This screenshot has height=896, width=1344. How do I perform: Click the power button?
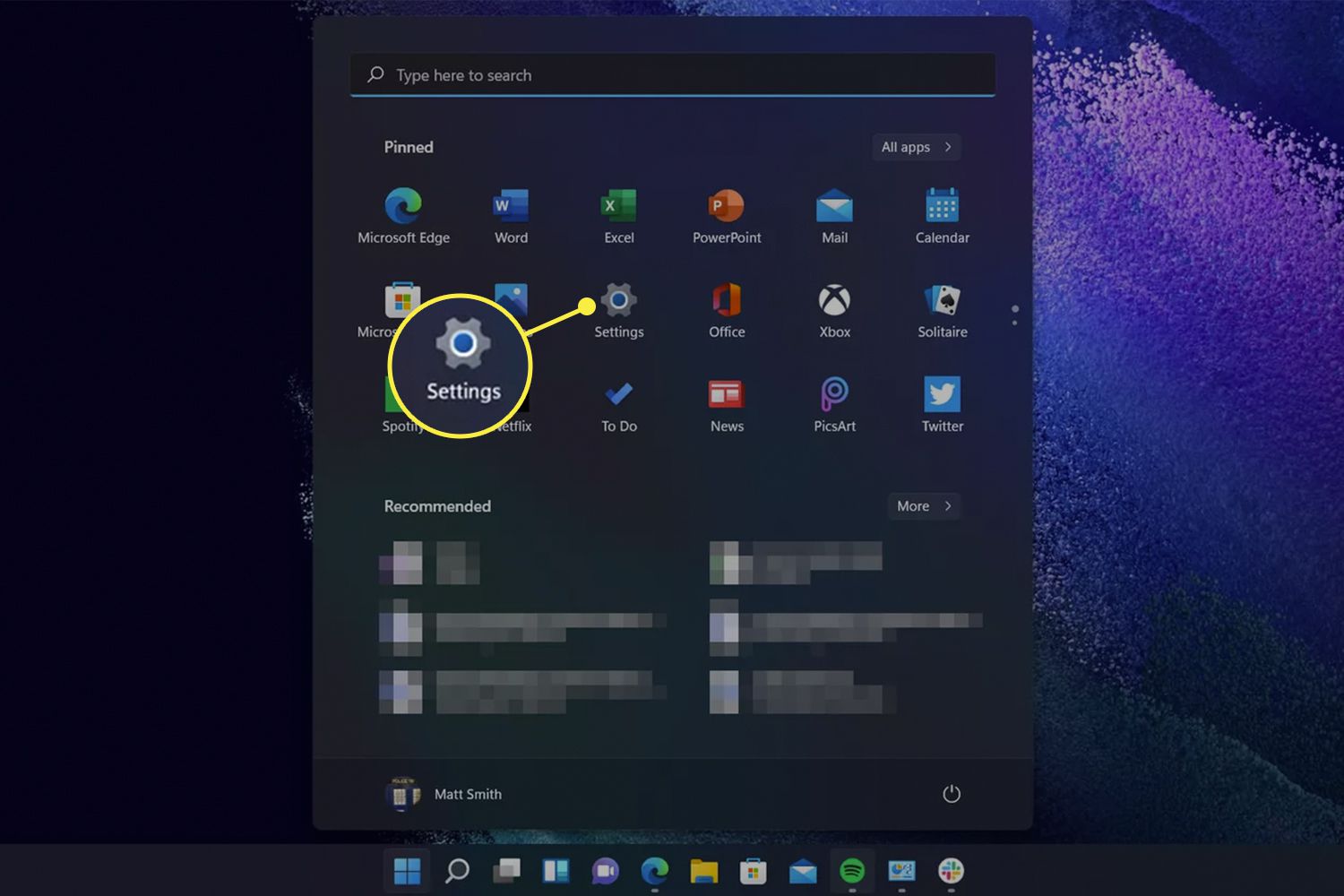(952, 794)
